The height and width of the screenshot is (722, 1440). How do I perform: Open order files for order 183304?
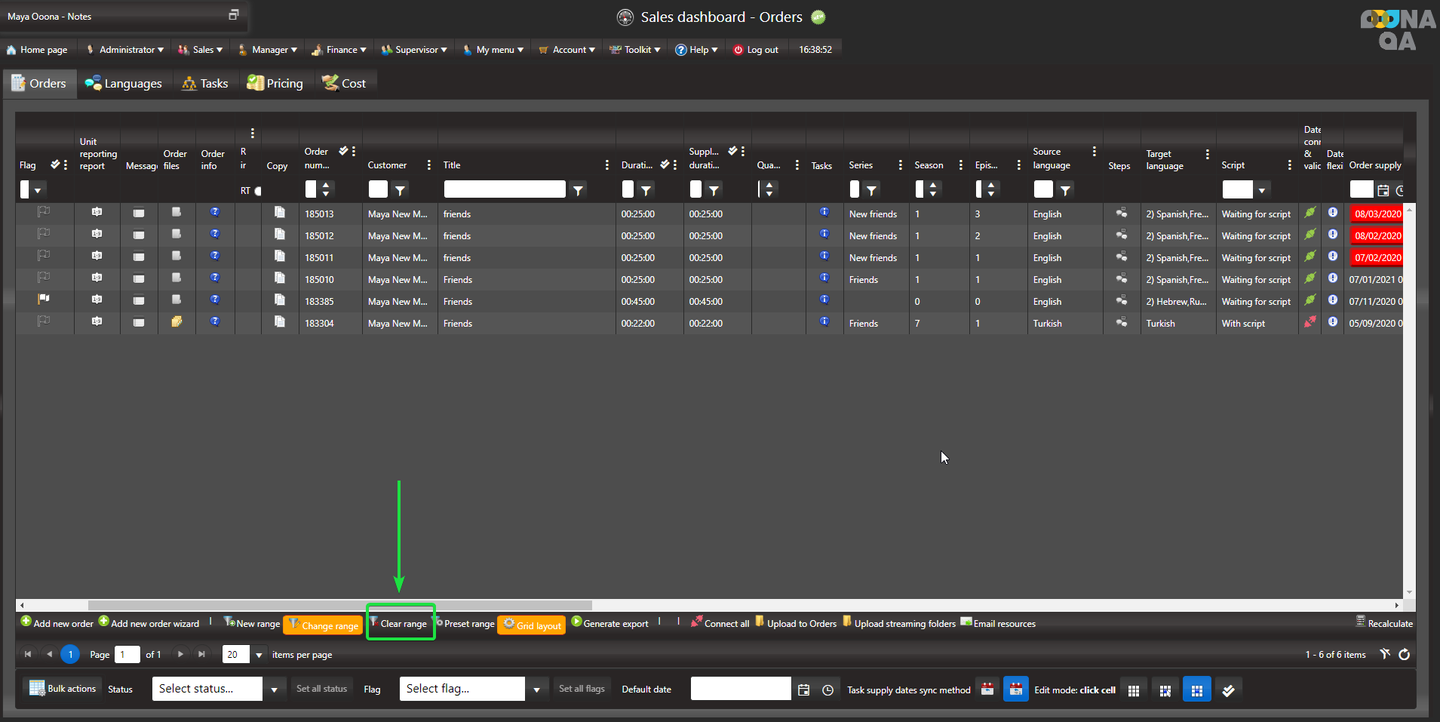176,322
